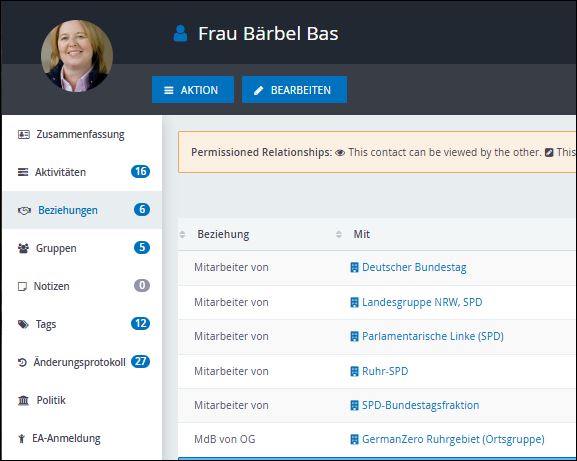
Task: Click the Gruppen people icon
Action: [x=23, y=248]
